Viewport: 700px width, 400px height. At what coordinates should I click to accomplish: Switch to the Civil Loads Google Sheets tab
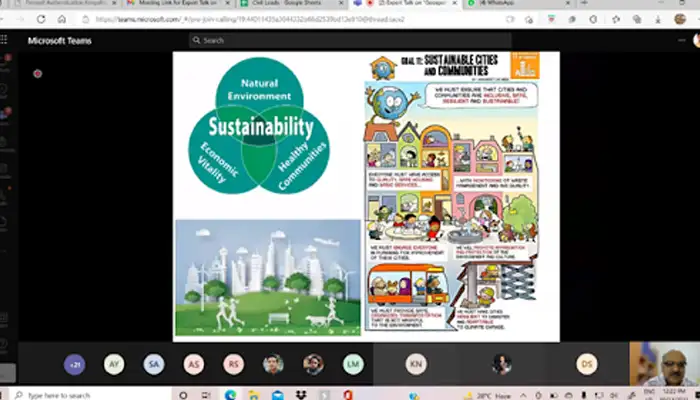pyautogui.click(x=282, y=5)
